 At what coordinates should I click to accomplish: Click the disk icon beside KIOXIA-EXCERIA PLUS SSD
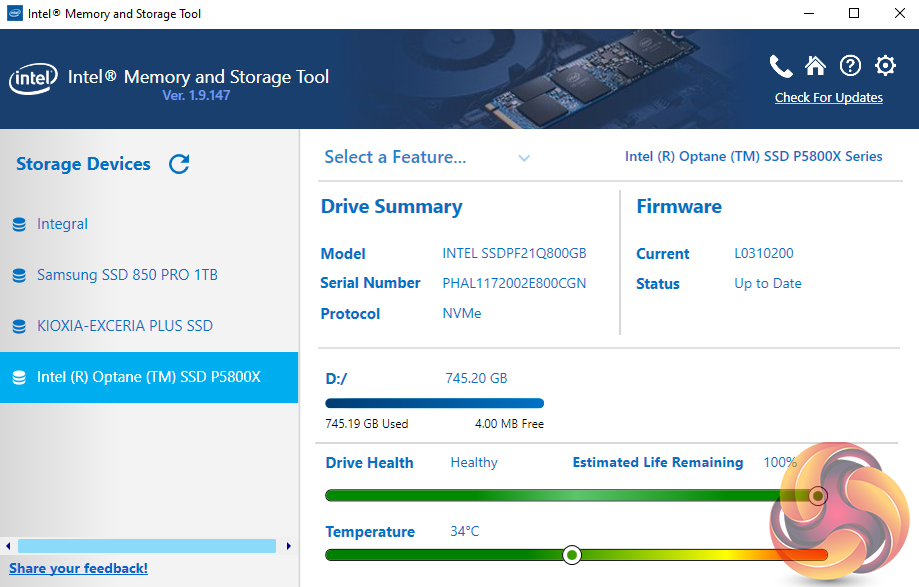click(x=19, y=327)
